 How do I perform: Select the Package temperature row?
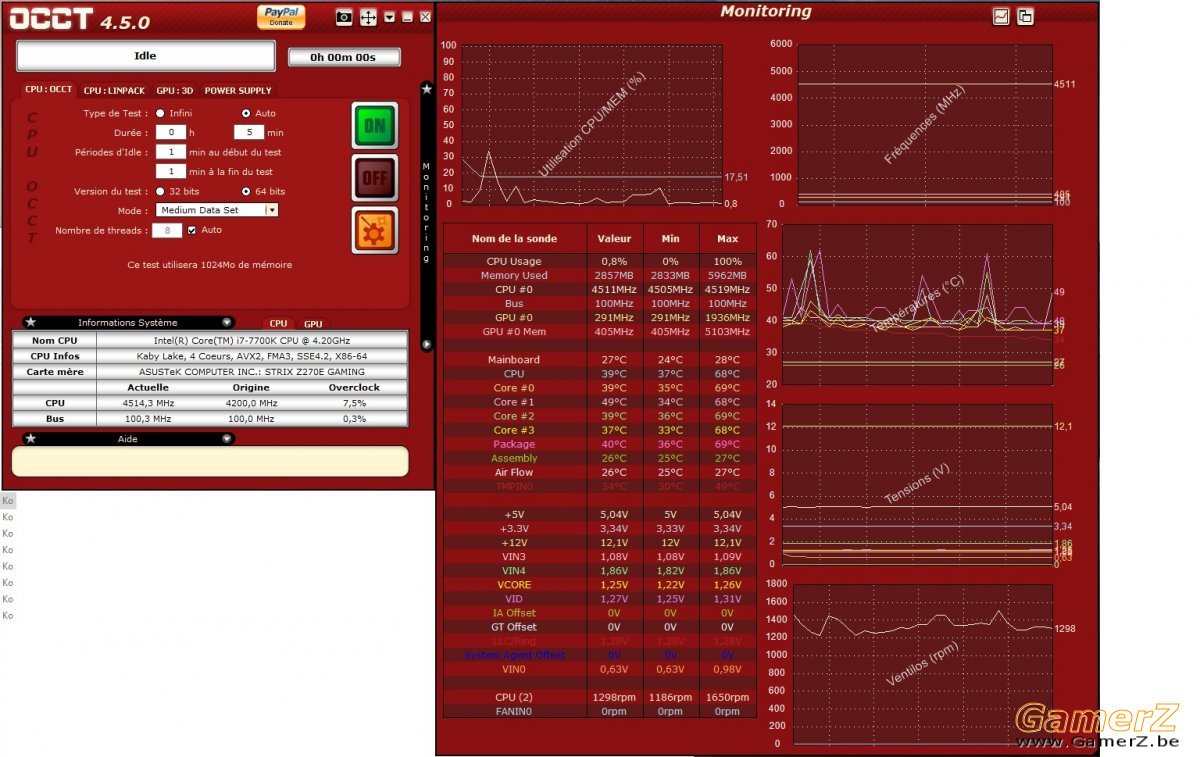tap(600, 444)
